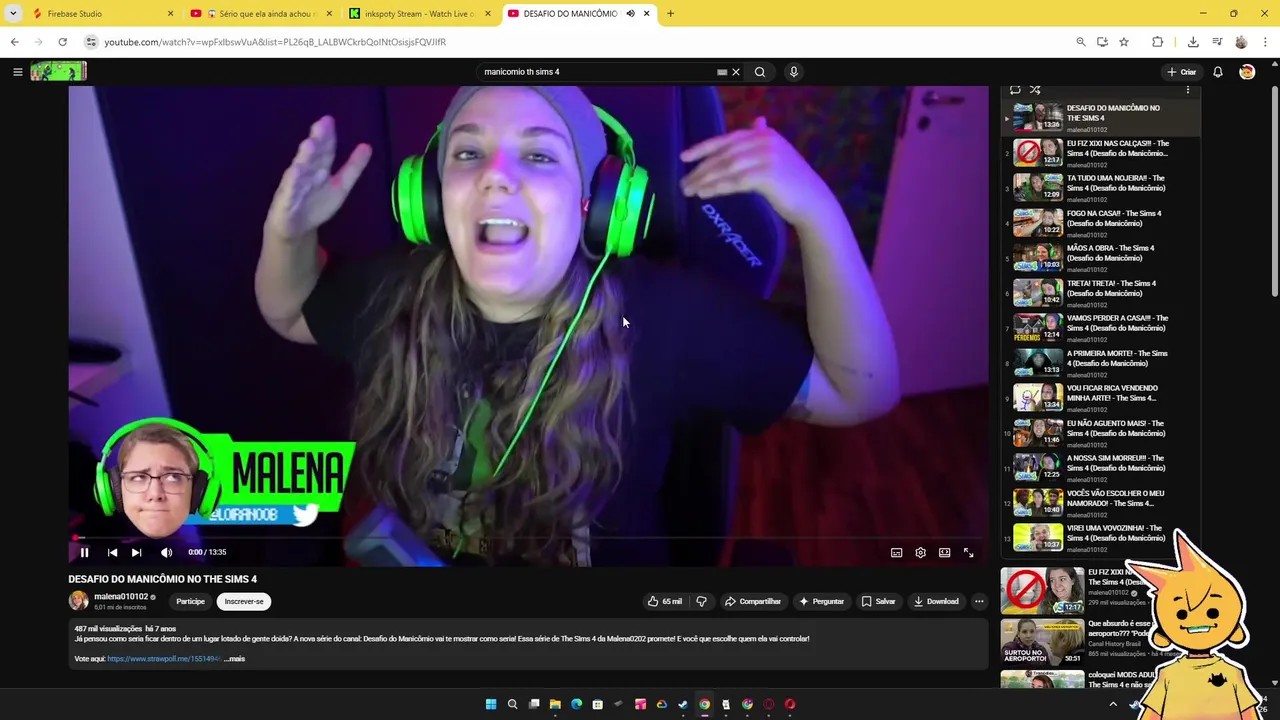Switch to theater mode
1280x720 pixels.
(x=945, y=552)
